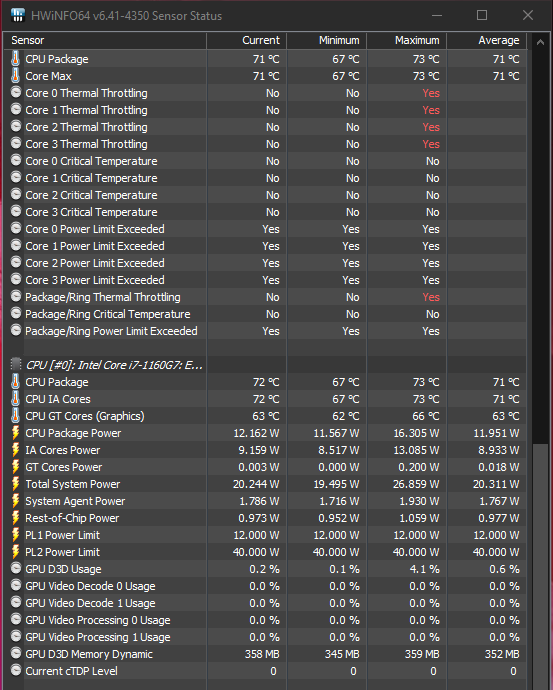Click 1.767 W average System Agent Power value

[499, 501]
